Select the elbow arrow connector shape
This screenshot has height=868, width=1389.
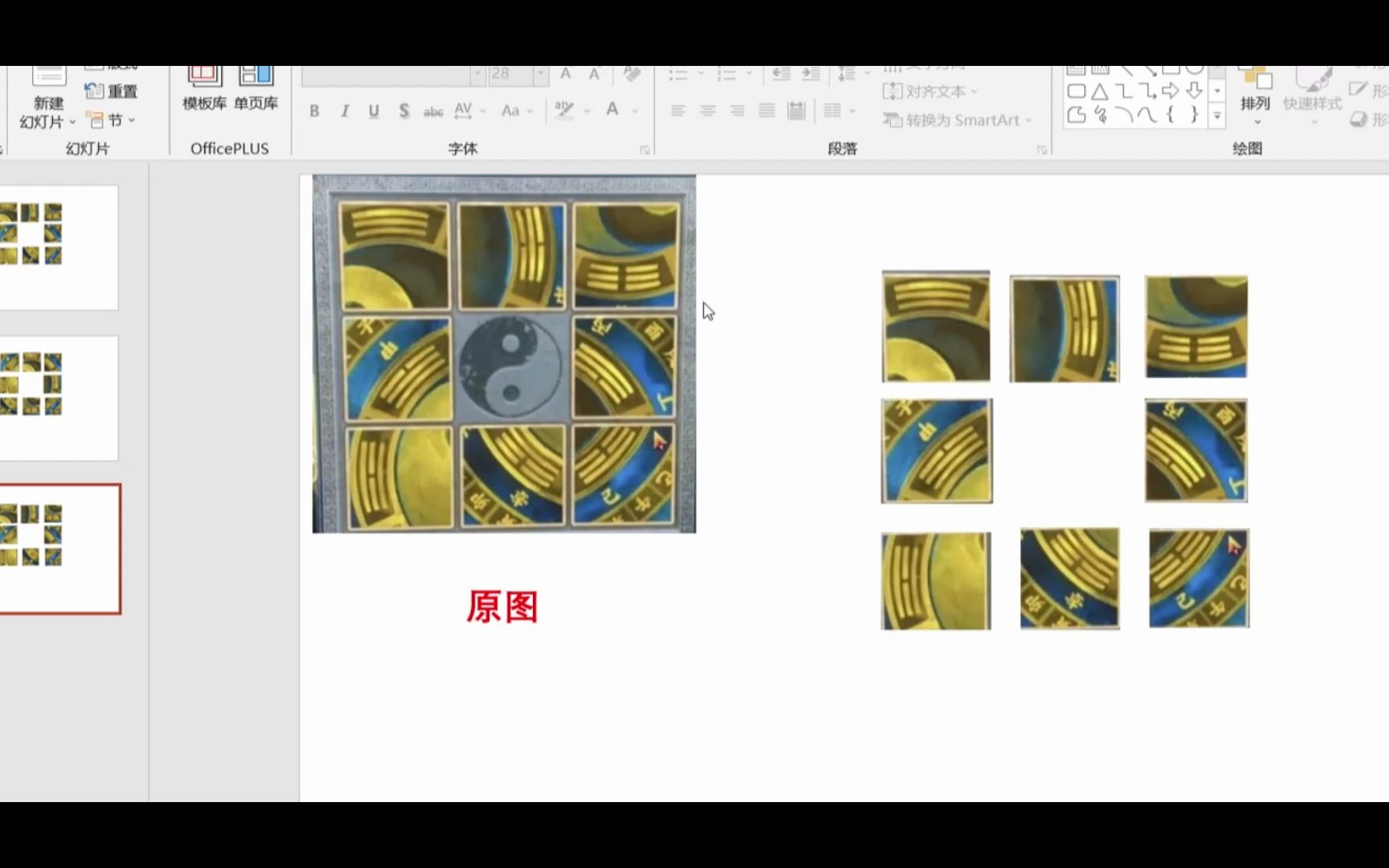(x=1147, y=91)
